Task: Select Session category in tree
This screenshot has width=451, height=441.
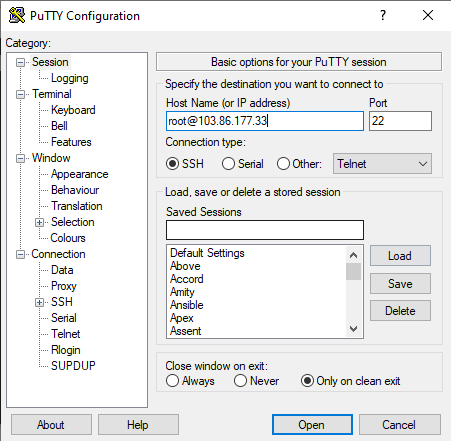Action: click(50, 62)
